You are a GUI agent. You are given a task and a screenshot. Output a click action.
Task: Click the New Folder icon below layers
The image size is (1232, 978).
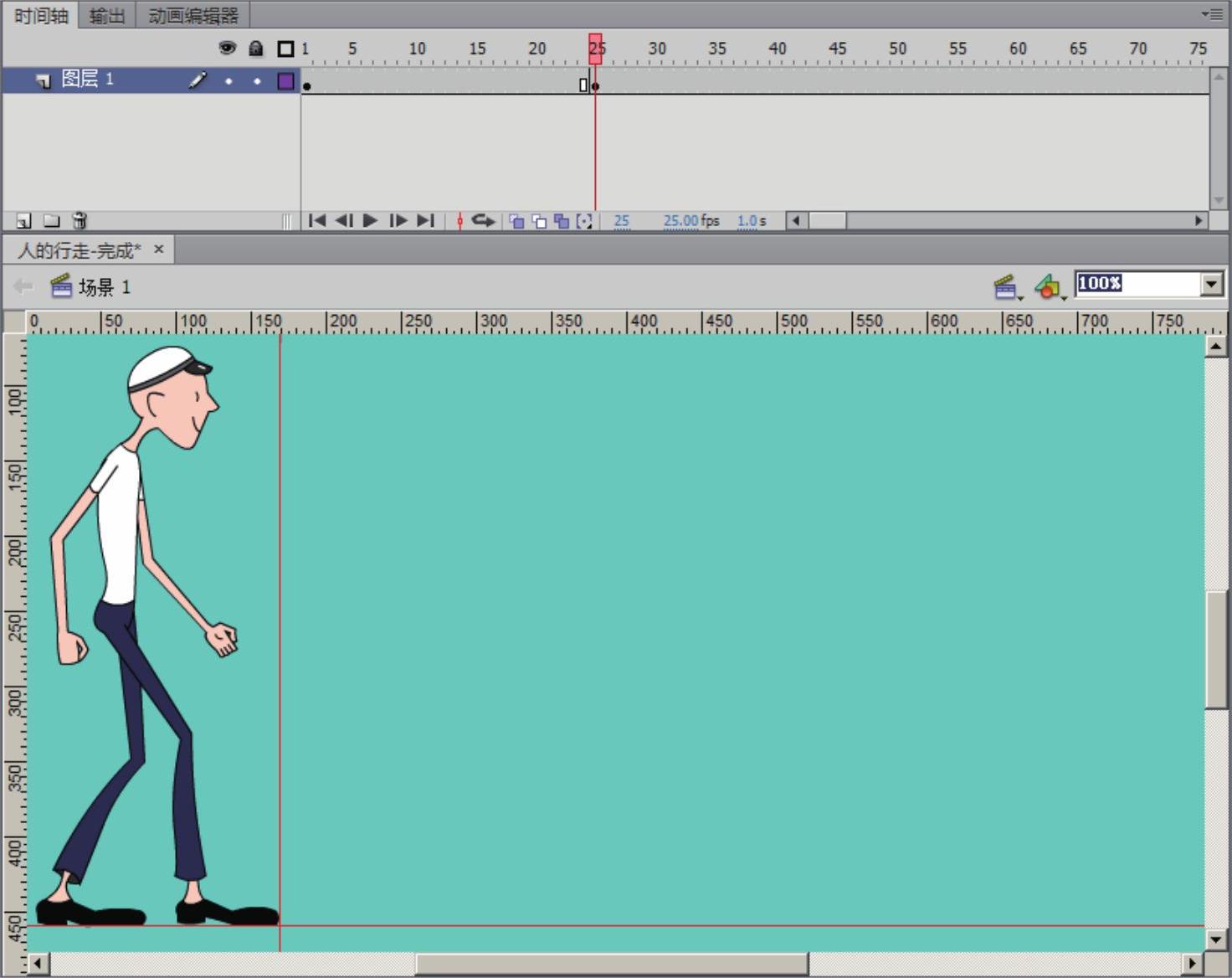click(52, 221)
